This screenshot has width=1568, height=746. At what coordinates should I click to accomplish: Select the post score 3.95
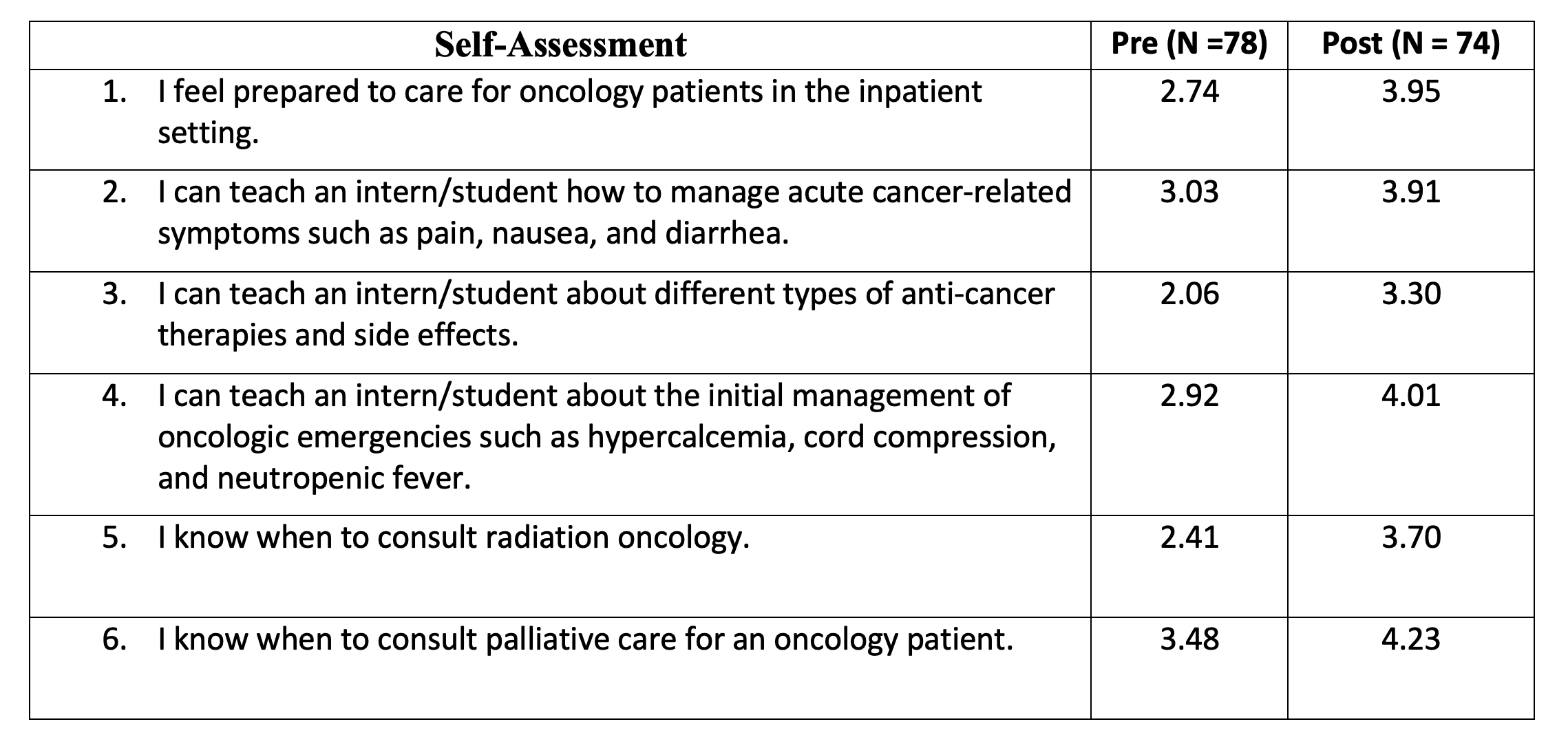tap(1410, 92)
